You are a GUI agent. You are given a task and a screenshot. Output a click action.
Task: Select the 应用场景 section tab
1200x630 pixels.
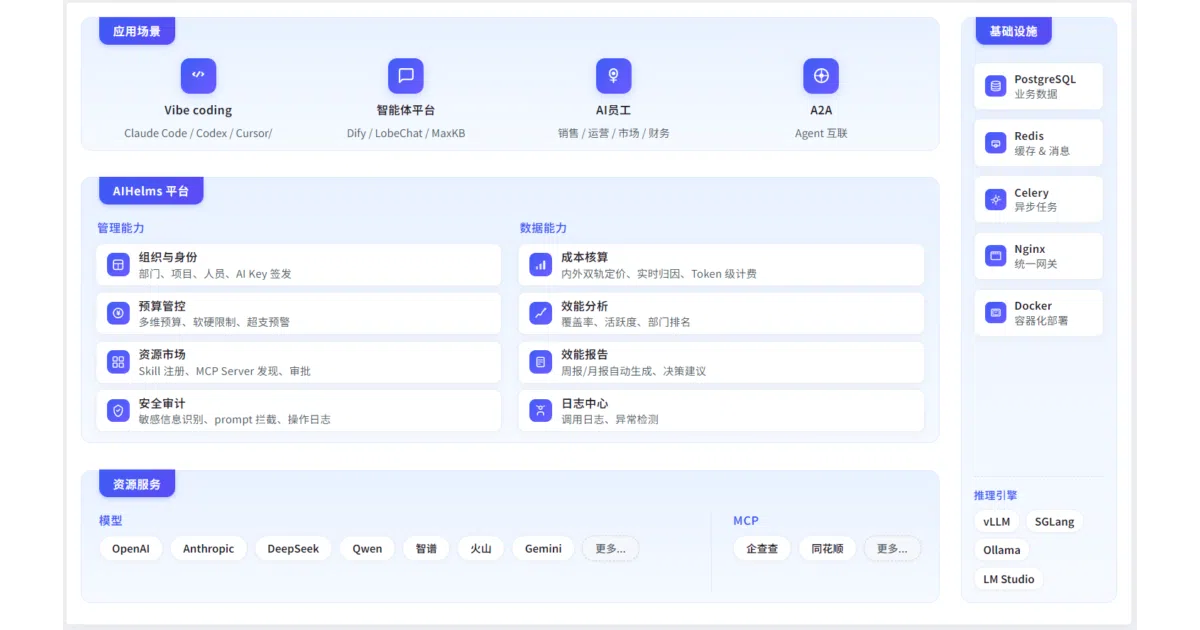point(137,31)
